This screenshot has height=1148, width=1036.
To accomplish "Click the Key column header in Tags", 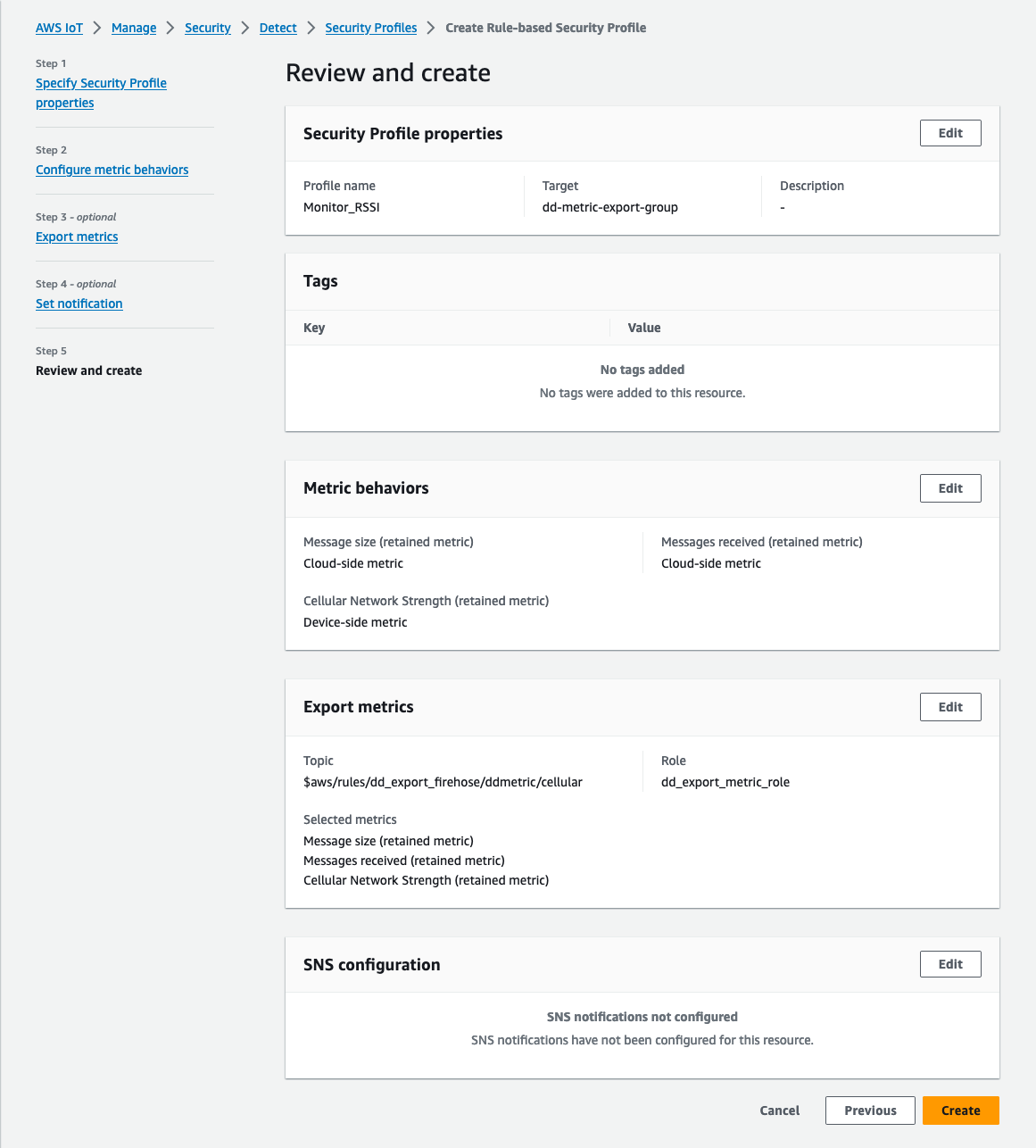I will [314, 328].
